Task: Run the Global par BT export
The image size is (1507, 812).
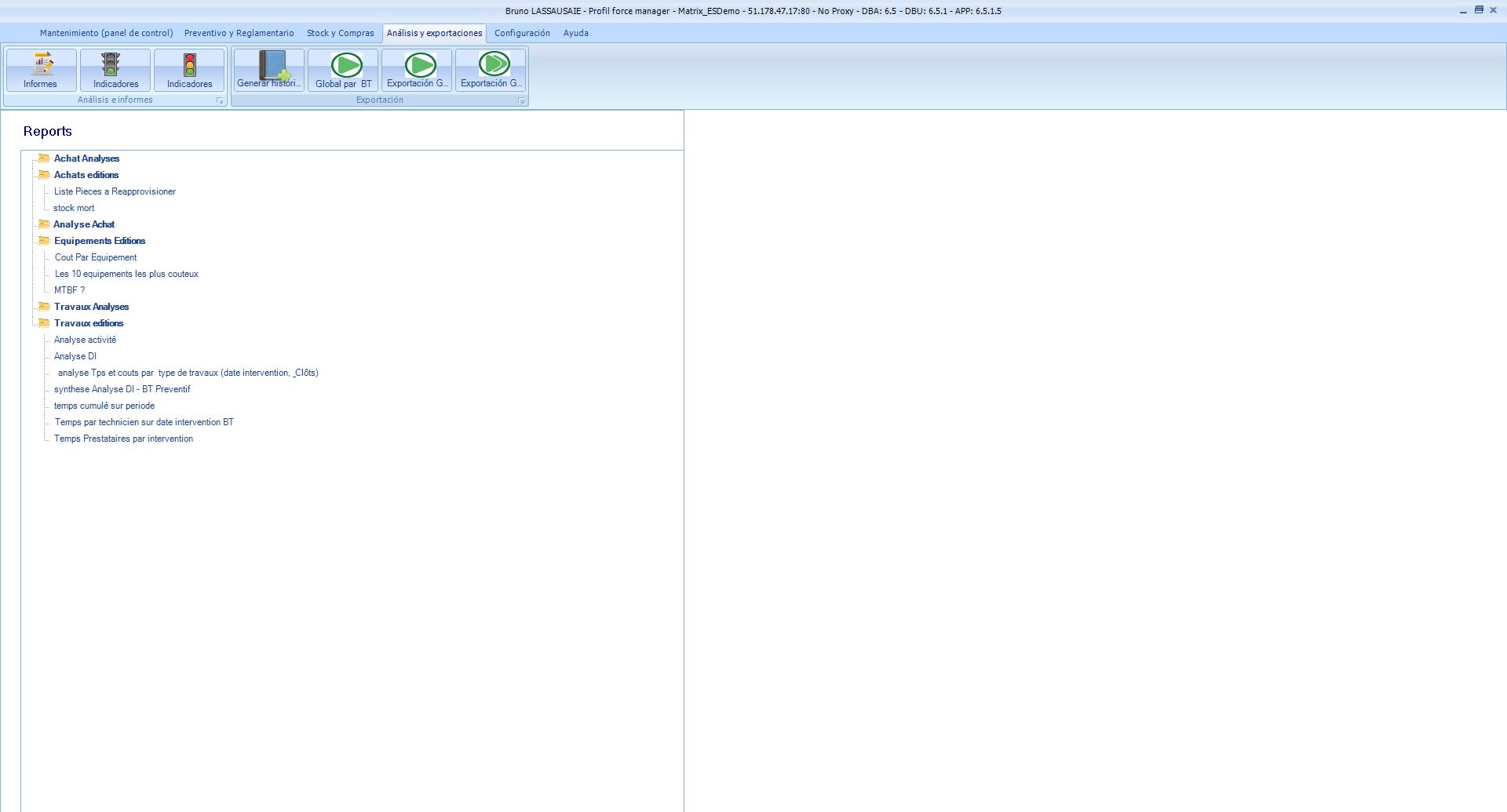Action: 343,70
